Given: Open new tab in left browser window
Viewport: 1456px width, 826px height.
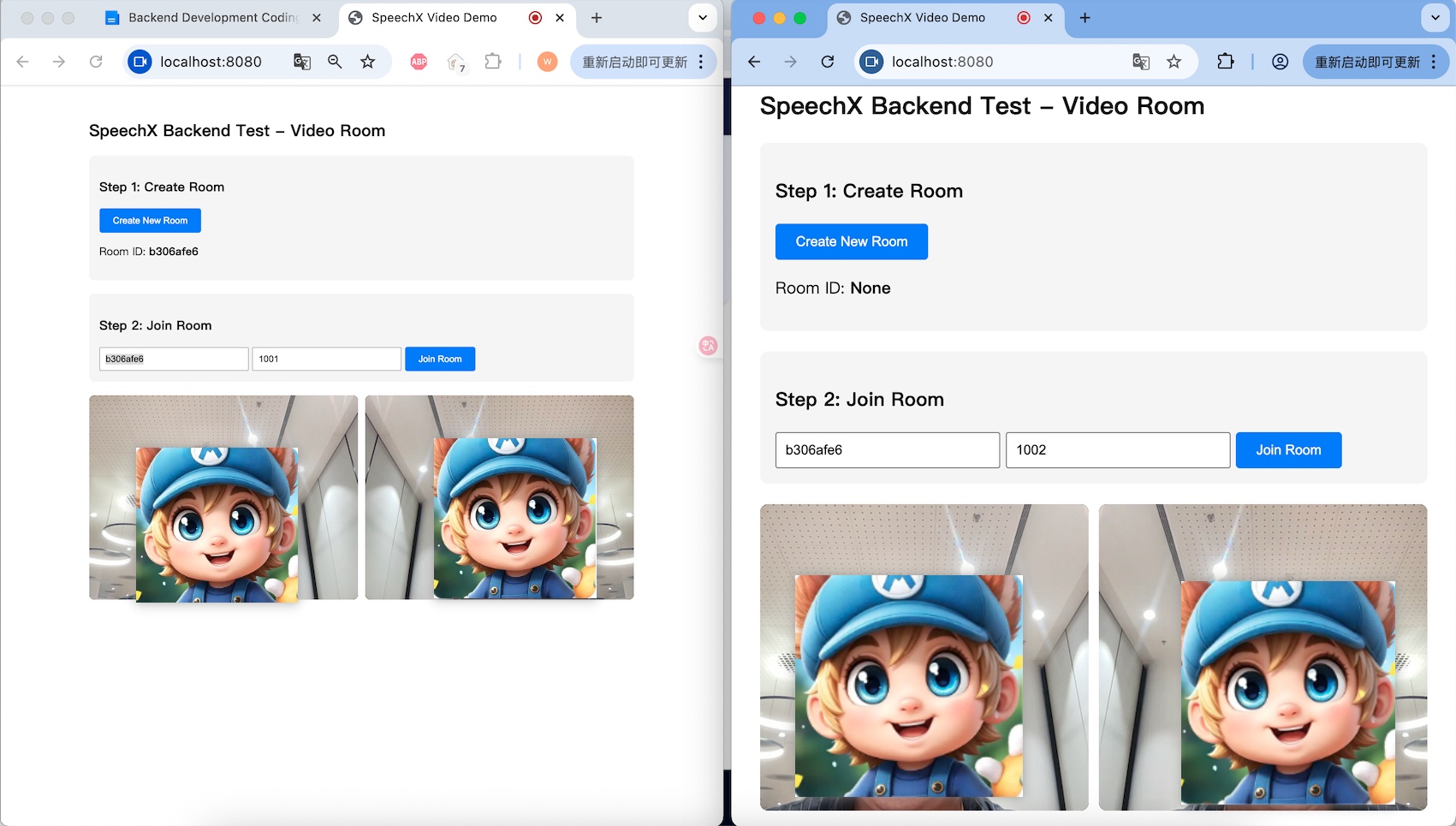Looking at the screenshot, I should tap(597, 18).
